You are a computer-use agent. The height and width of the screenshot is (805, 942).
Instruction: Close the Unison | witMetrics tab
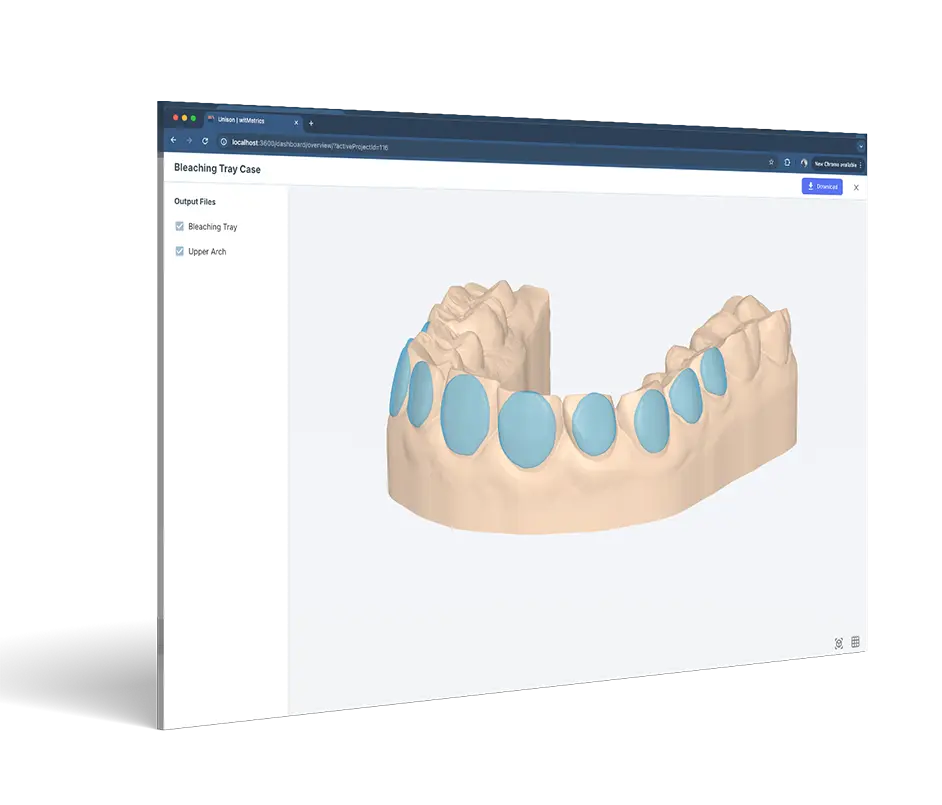pyautogui.click(x=296, y=123)
